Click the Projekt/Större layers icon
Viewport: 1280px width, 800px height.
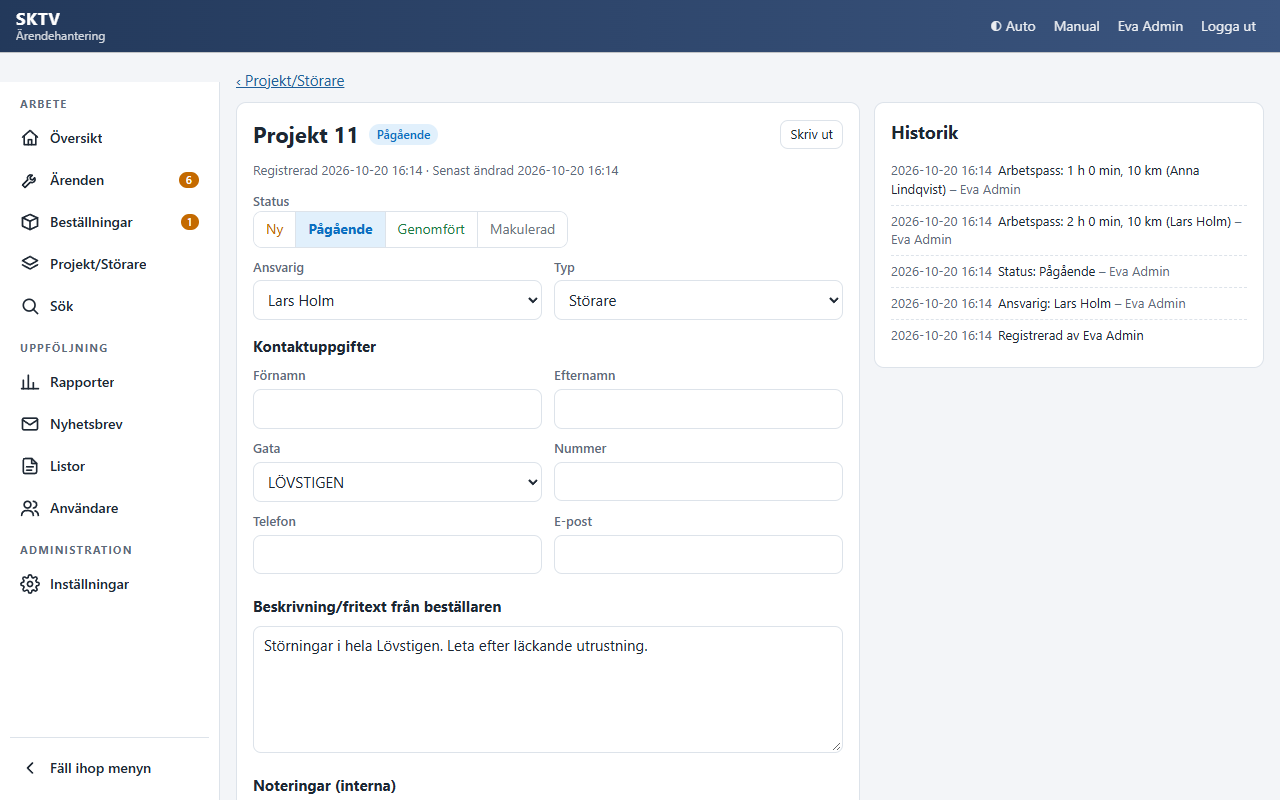[x=30, y=264]
